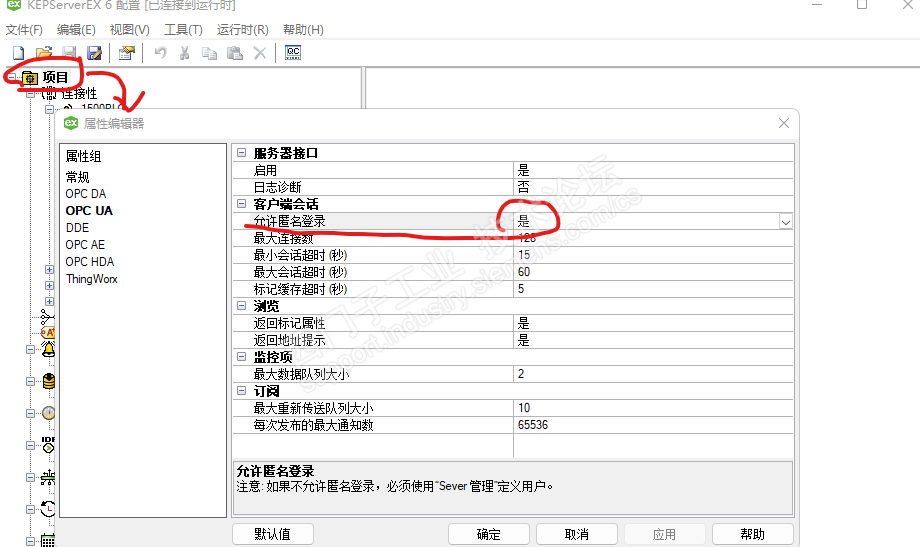Select the IoT Gateway node icon

pyautogui.click(x=48, y=477)
